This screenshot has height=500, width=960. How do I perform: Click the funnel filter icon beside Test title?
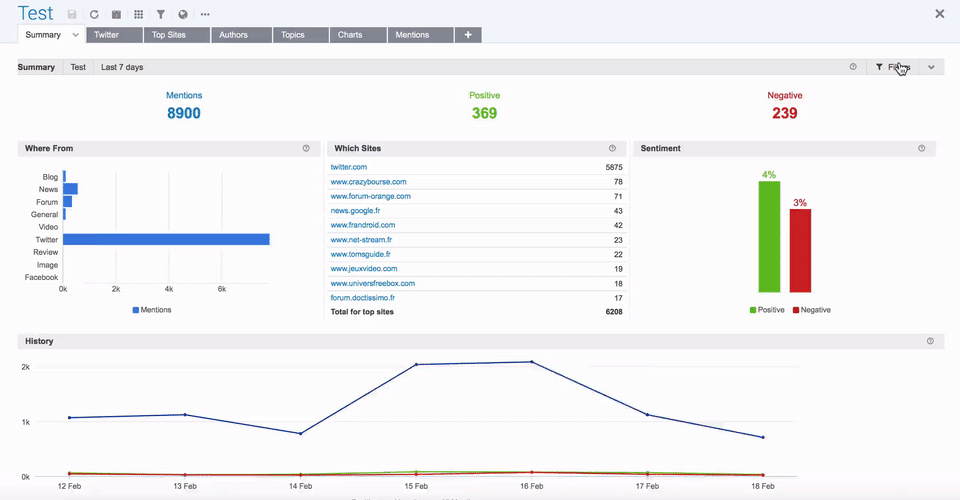[x=160, y=15]
